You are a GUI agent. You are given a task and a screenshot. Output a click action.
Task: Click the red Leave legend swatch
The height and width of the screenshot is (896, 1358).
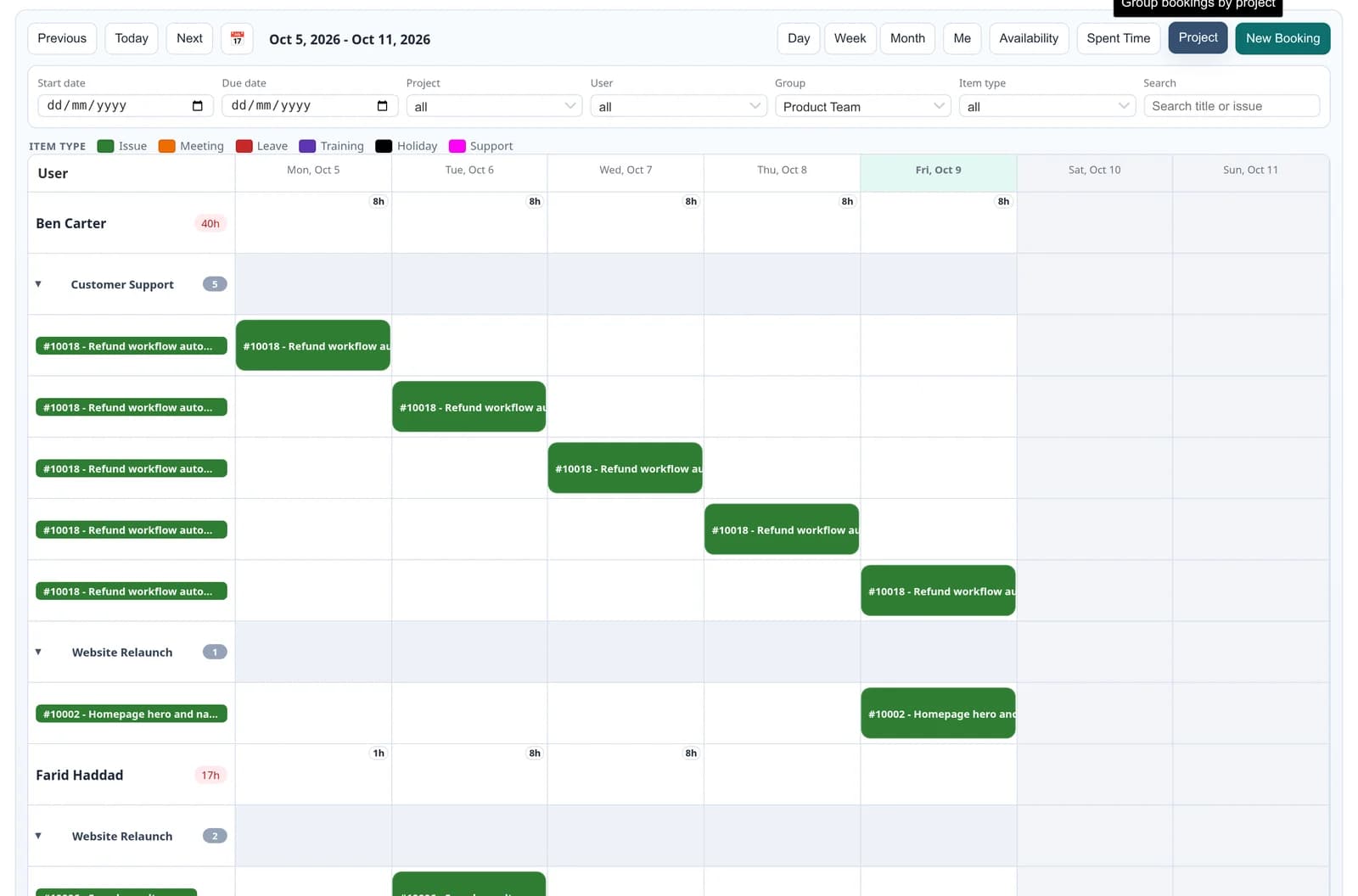(x=244, y=146)
